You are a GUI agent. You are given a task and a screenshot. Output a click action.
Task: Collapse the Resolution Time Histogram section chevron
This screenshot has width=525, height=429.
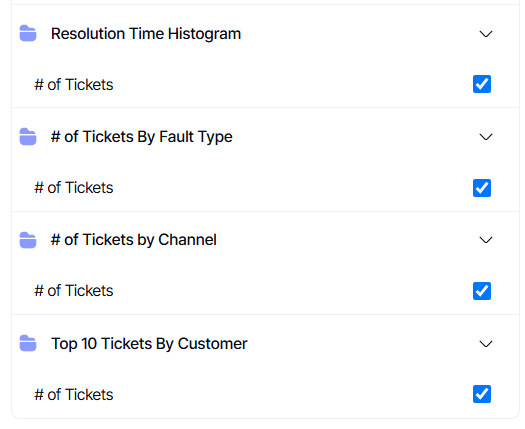click(x=485, y=34)
